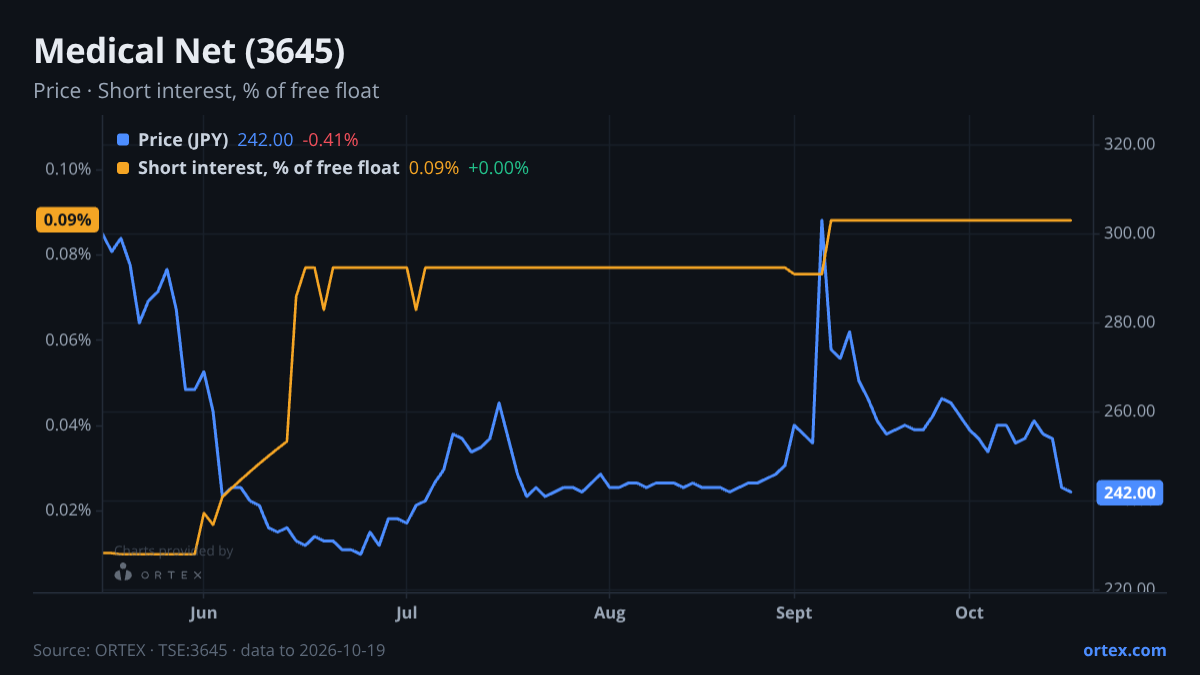Screen dimensions: 1200x675
Task: Click the blue Price legend color swatch
Action: 123,140
